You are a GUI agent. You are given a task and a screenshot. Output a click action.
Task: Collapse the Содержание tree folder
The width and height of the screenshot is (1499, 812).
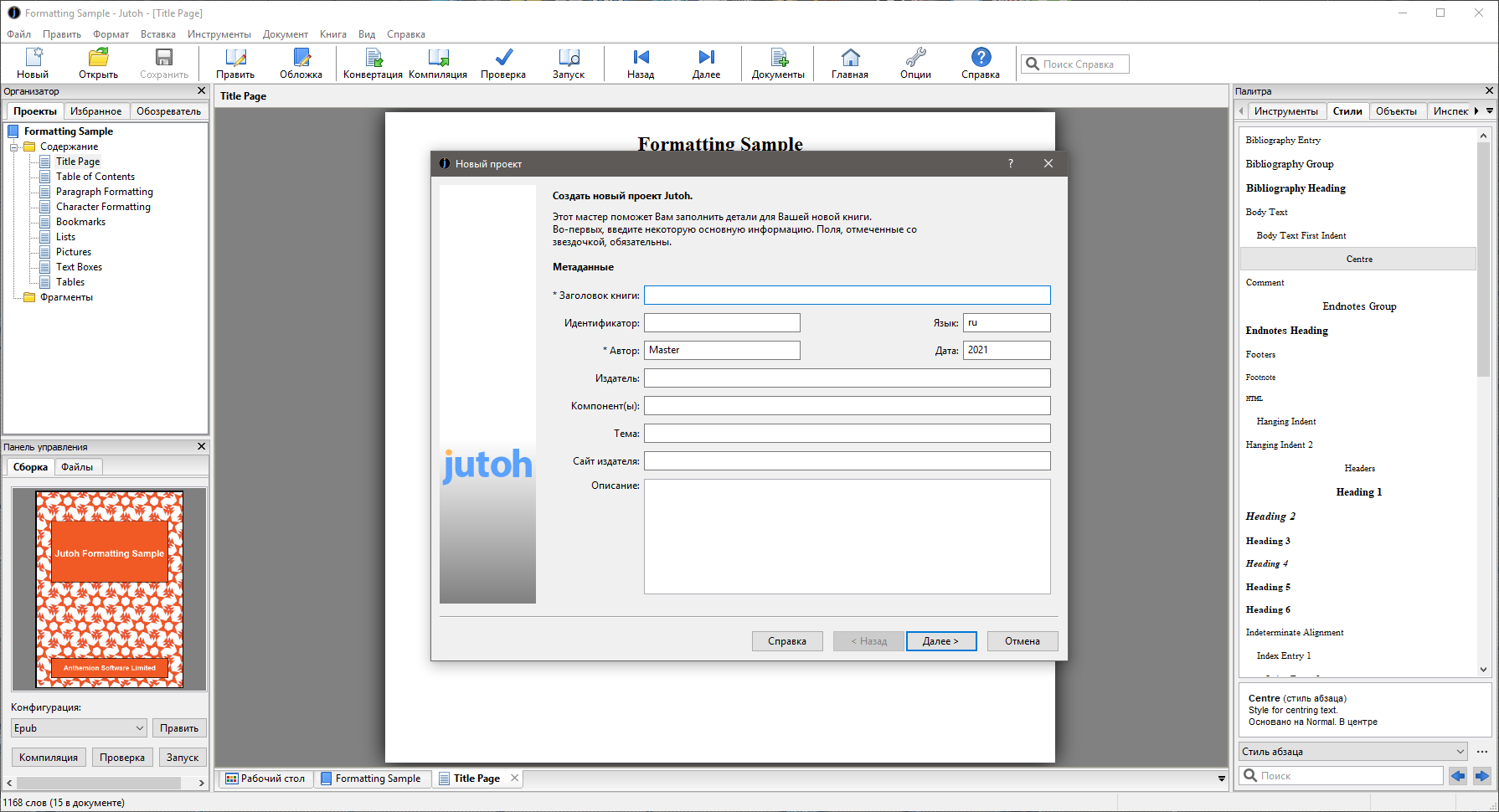coord(14,146)
